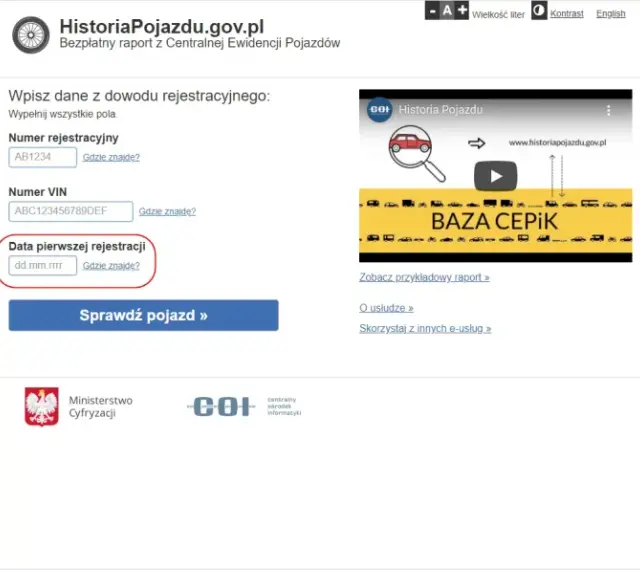
Task: Open 'Gdzie znajdę?' help for Numer rejestracyjny
Action: click(111, 157)
